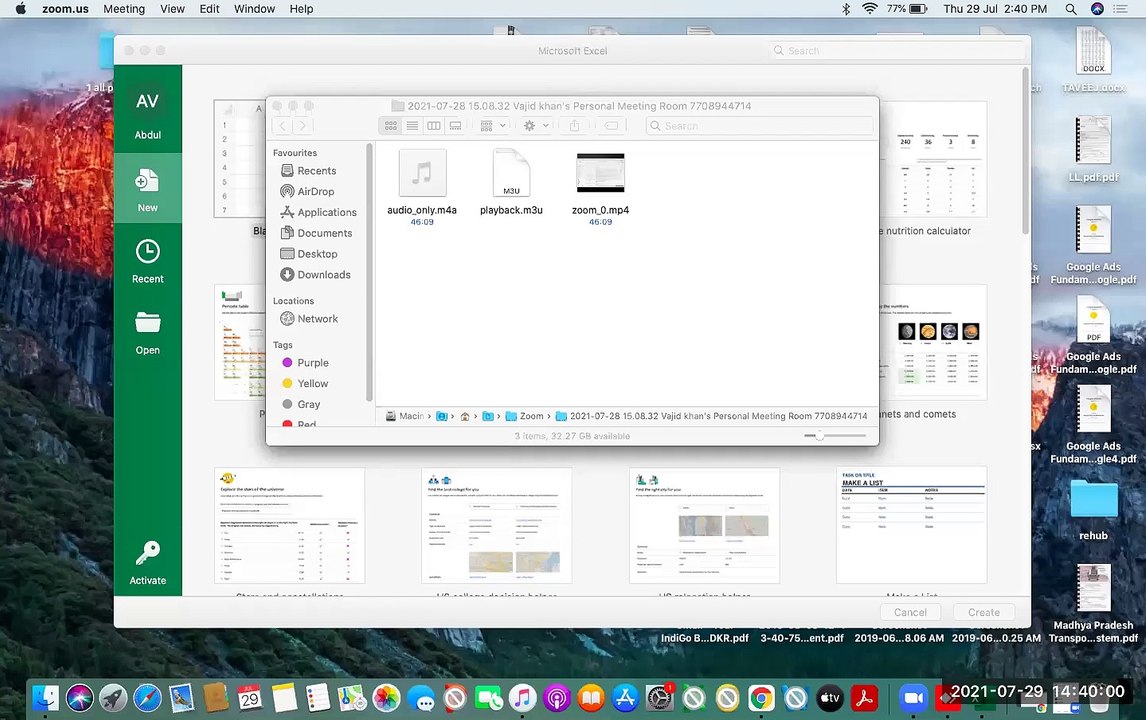
Task: Click the Activate key icon
Action: 148,553
